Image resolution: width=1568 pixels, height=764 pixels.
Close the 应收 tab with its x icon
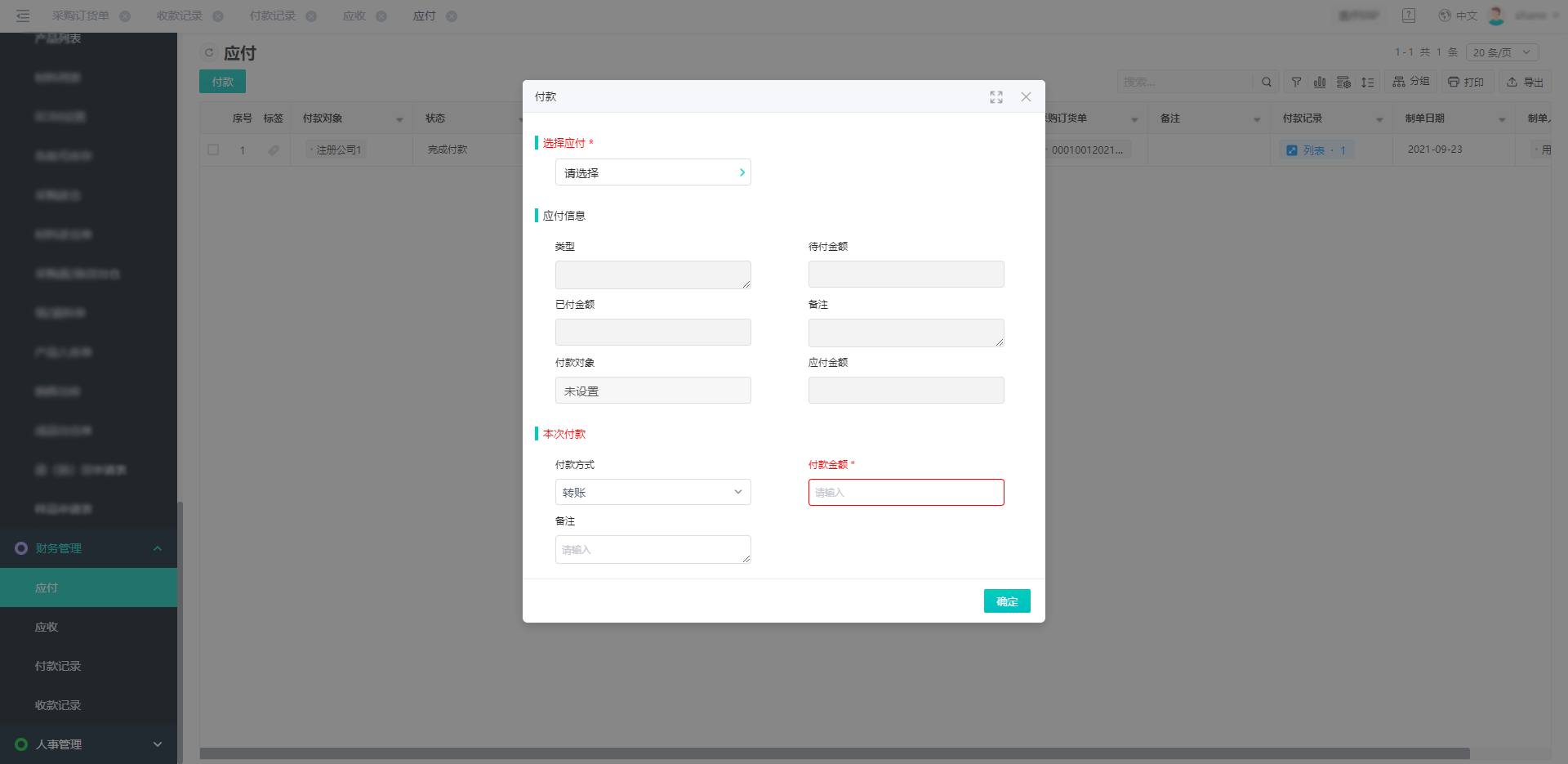(381, 16)
